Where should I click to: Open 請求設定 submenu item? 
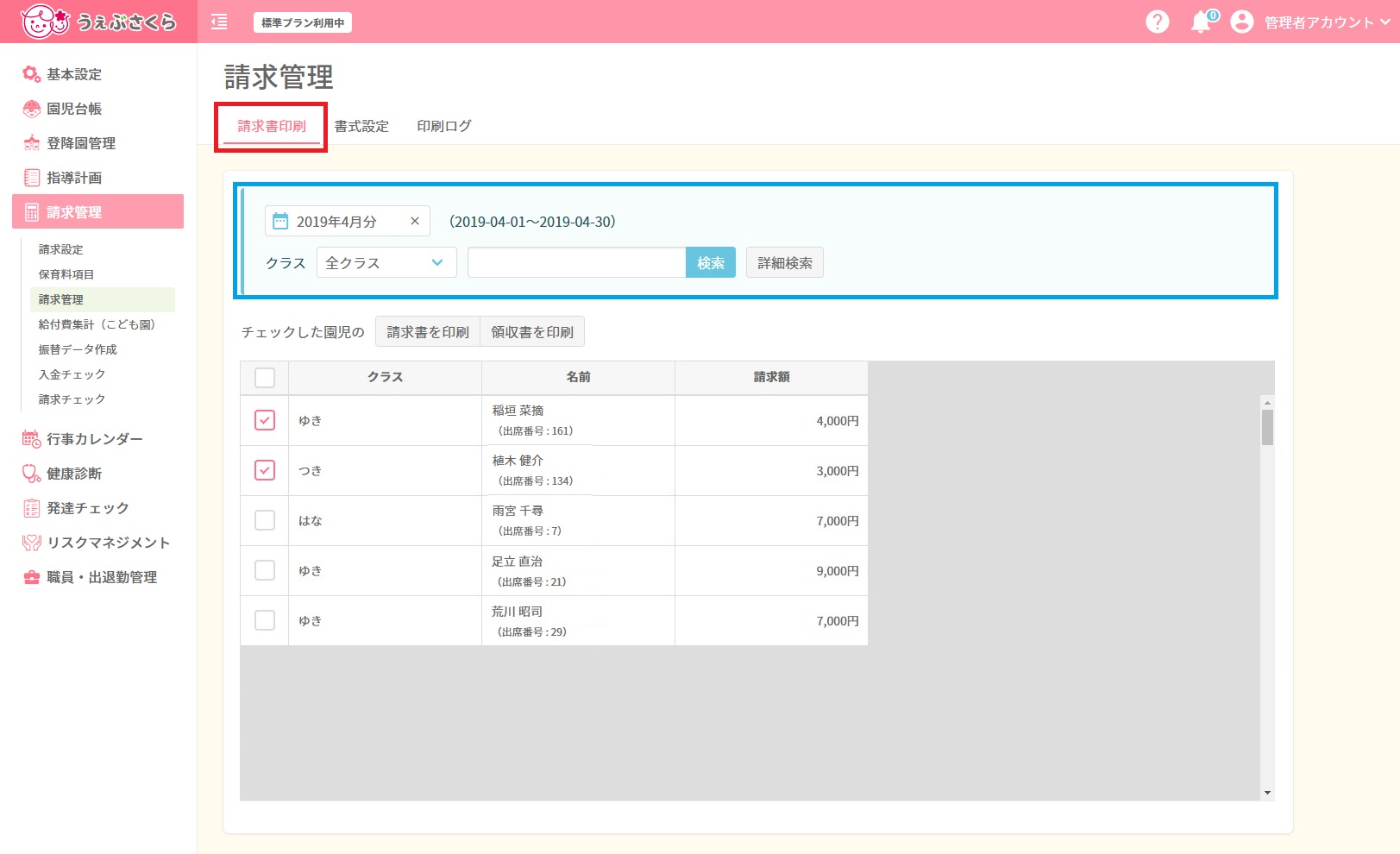(61, 249)
